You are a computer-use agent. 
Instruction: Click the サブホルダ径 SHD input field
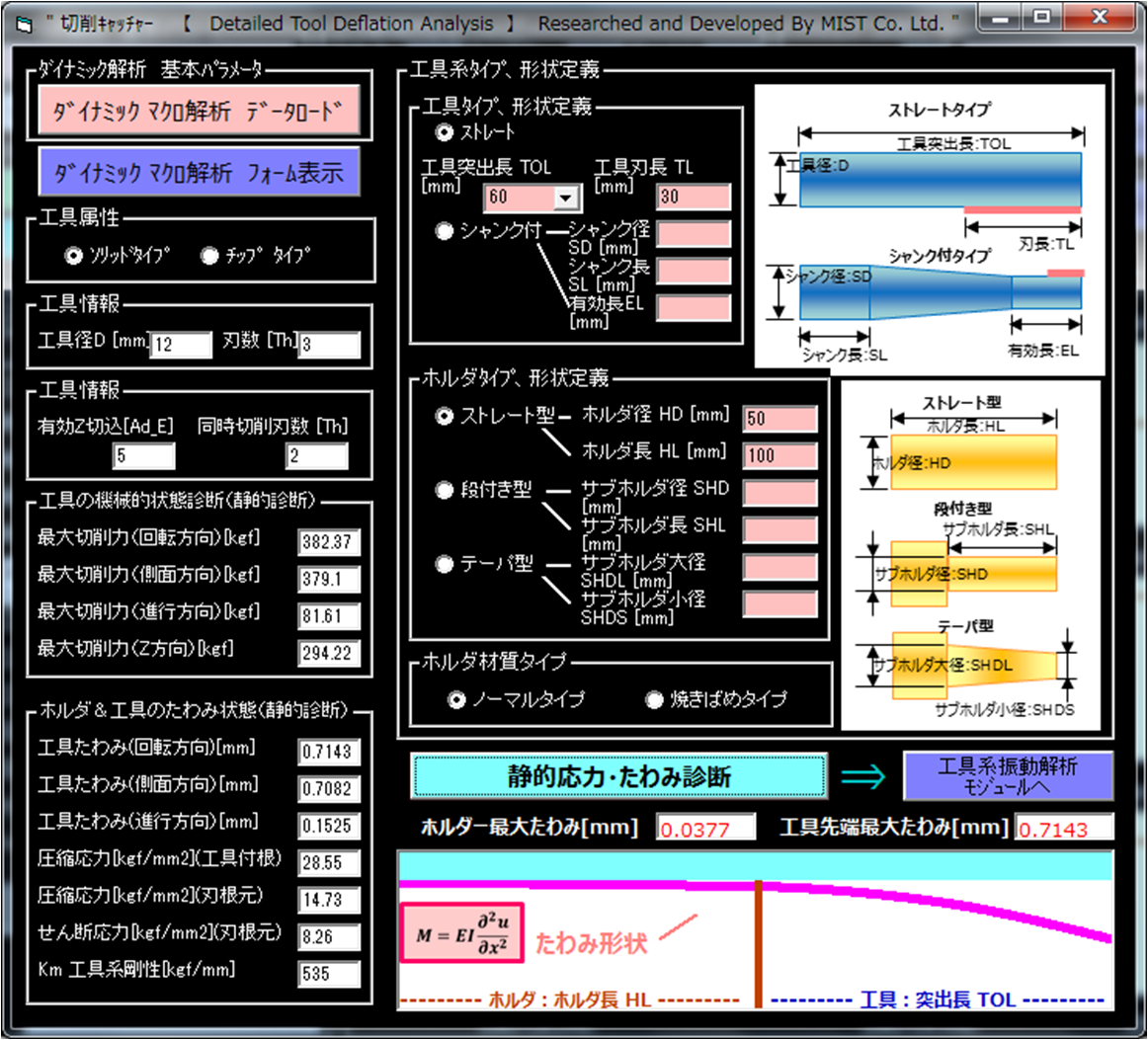(x=779, y=493)
